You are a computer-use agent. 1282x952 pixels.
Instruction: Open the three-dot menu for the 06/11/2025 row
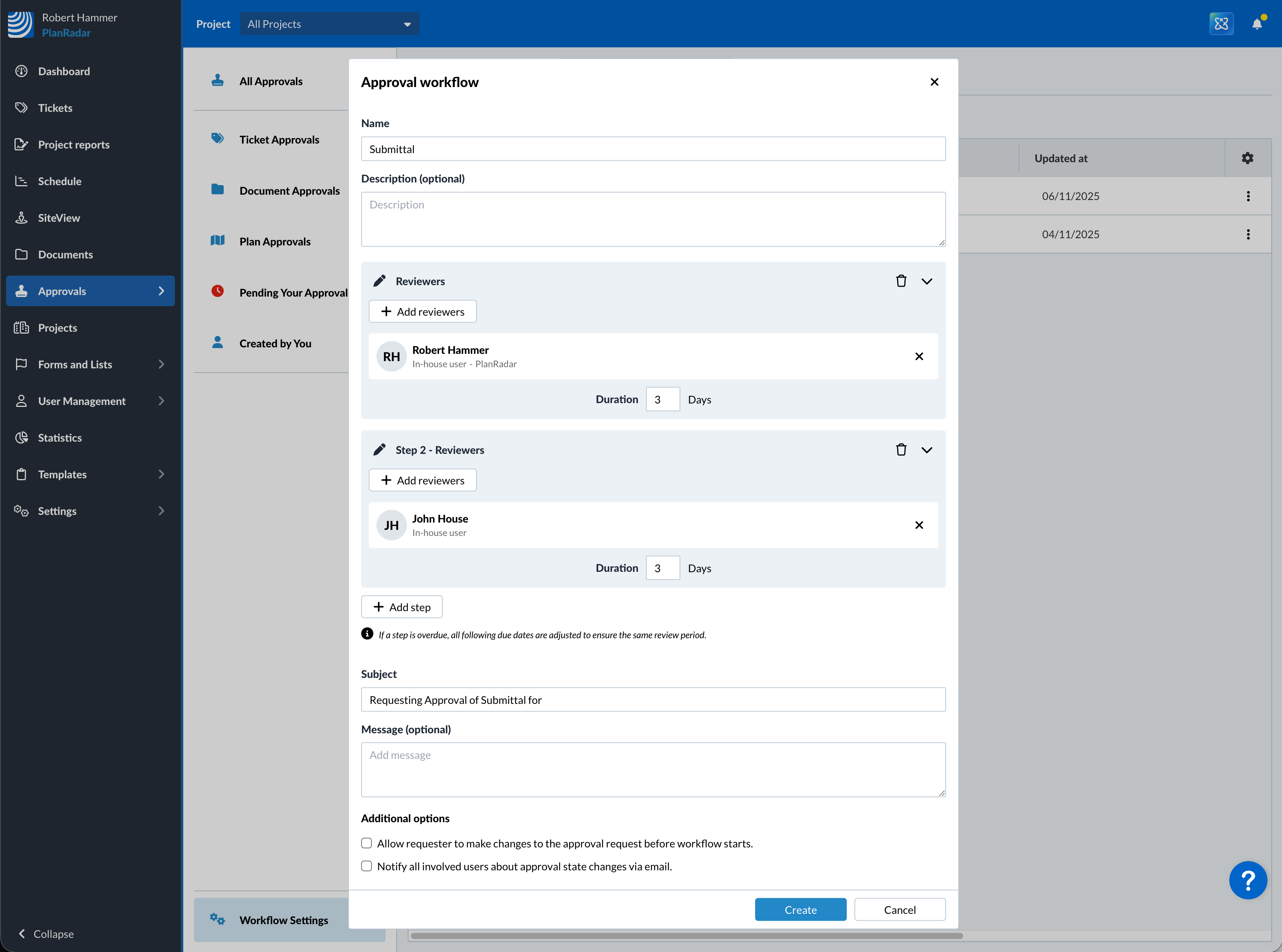click(1248, 196)
